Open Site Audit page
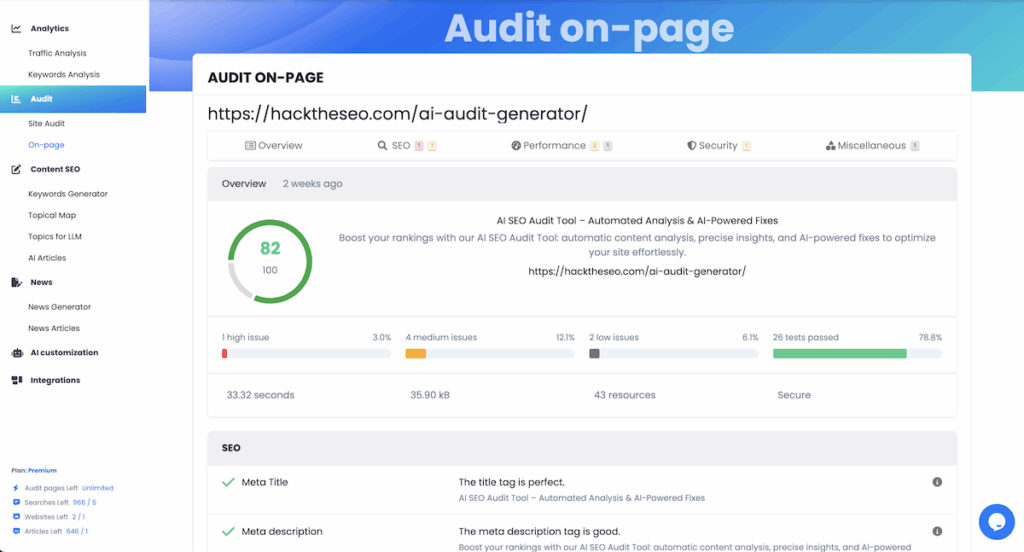The width and height of the screenshot is (1024, 552). 46,123
